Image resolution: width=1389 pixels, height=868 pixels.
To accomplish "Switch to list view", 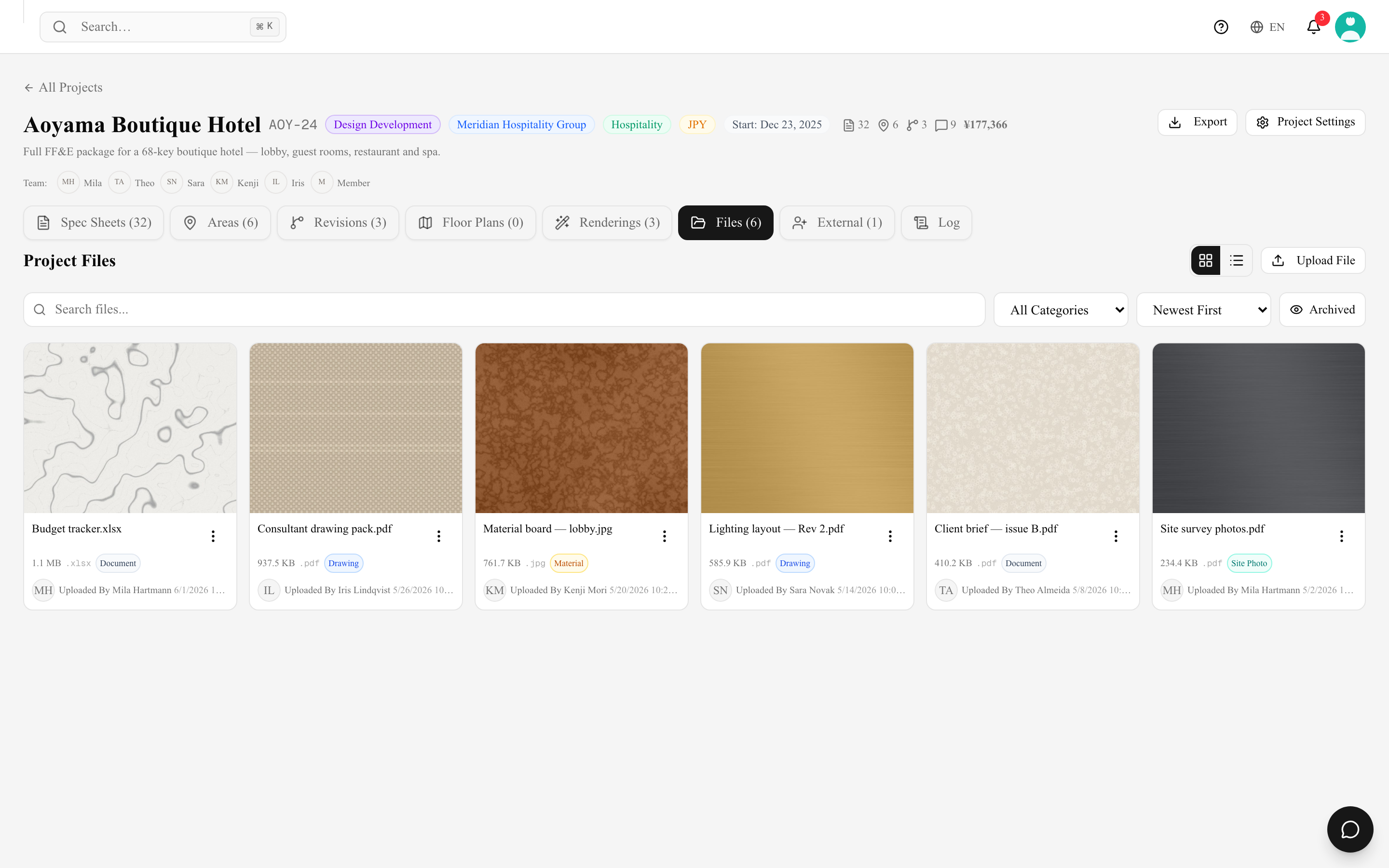I will [x=1236, y=260].
